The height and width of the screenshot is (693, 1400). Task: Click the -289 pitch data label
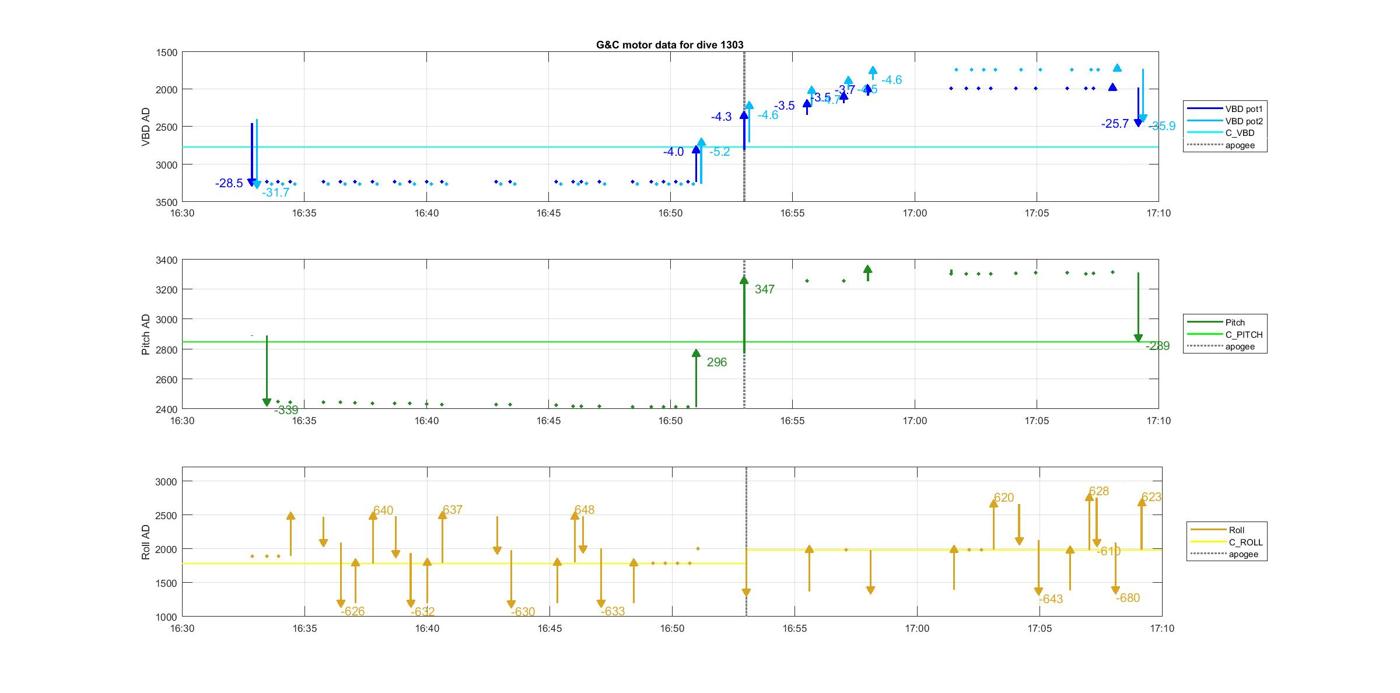1157,346
